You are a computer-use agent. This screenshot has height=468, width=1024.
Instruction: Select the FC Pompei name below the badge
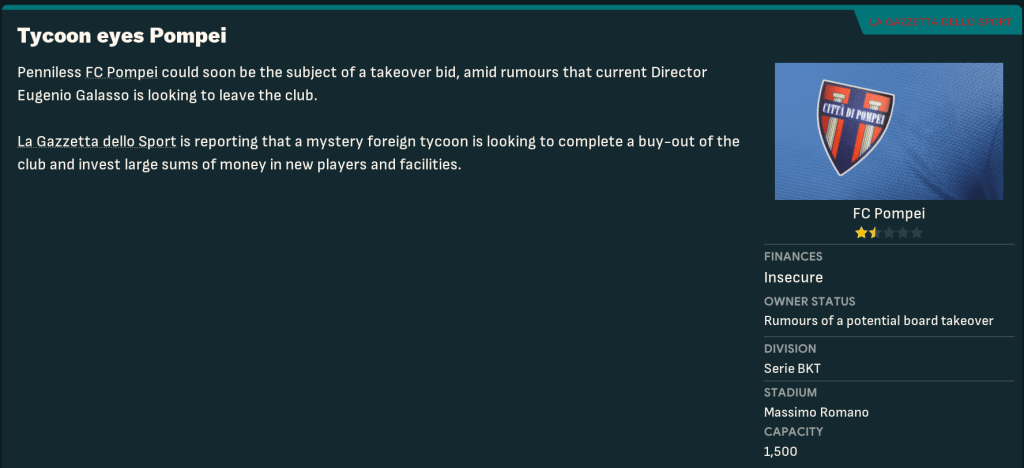pos(888,214)
